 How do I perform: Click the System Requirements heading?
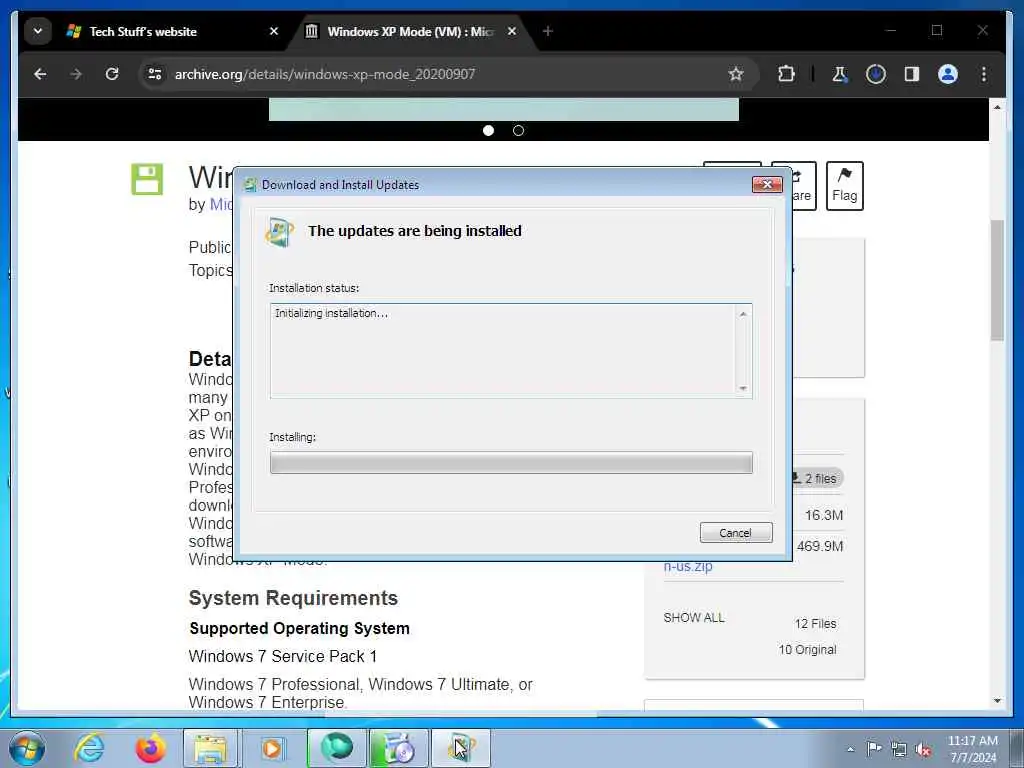pyautogui.click(x=293, y=598)
